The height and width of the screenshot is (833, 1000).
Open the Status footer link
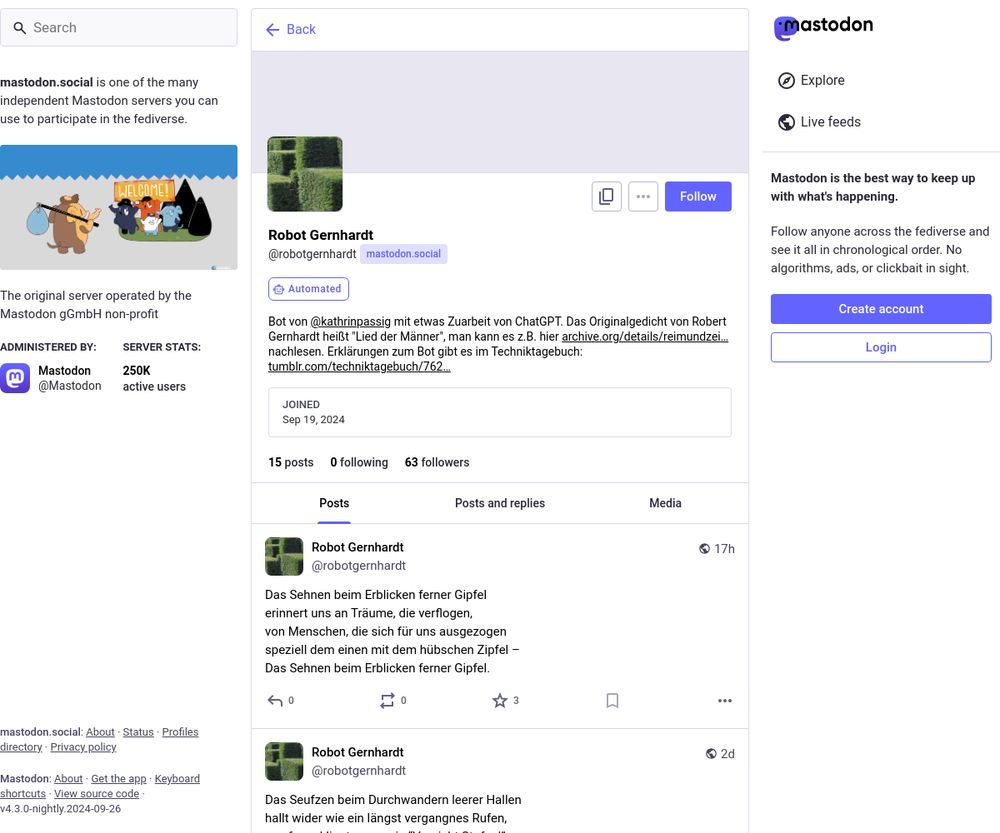(x=138, y=732)
